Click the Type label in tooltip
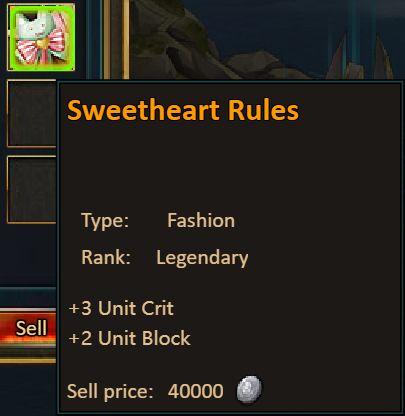Screen dimensions: 405x416 coord(105,220)
